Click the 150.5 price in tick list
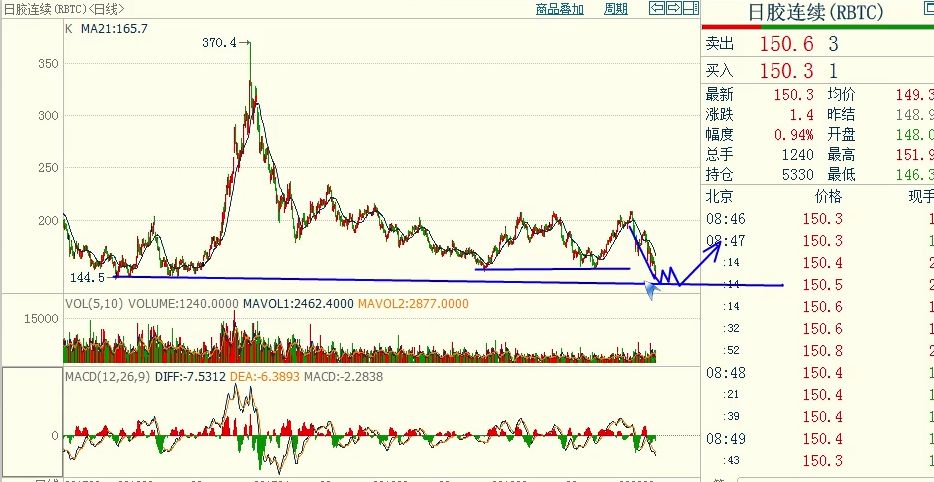This screenshot has width=934, height=482. pos(823,285)
